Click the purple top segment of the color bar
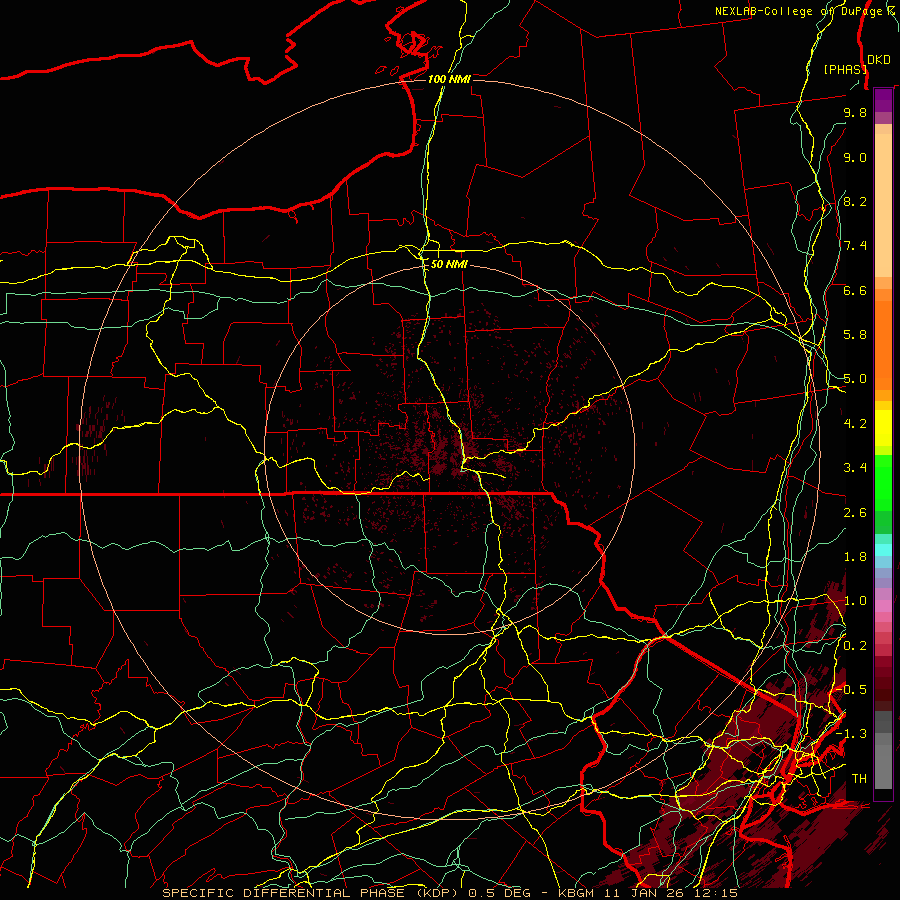Screen dimensions: 900x900 coord(883,100)
